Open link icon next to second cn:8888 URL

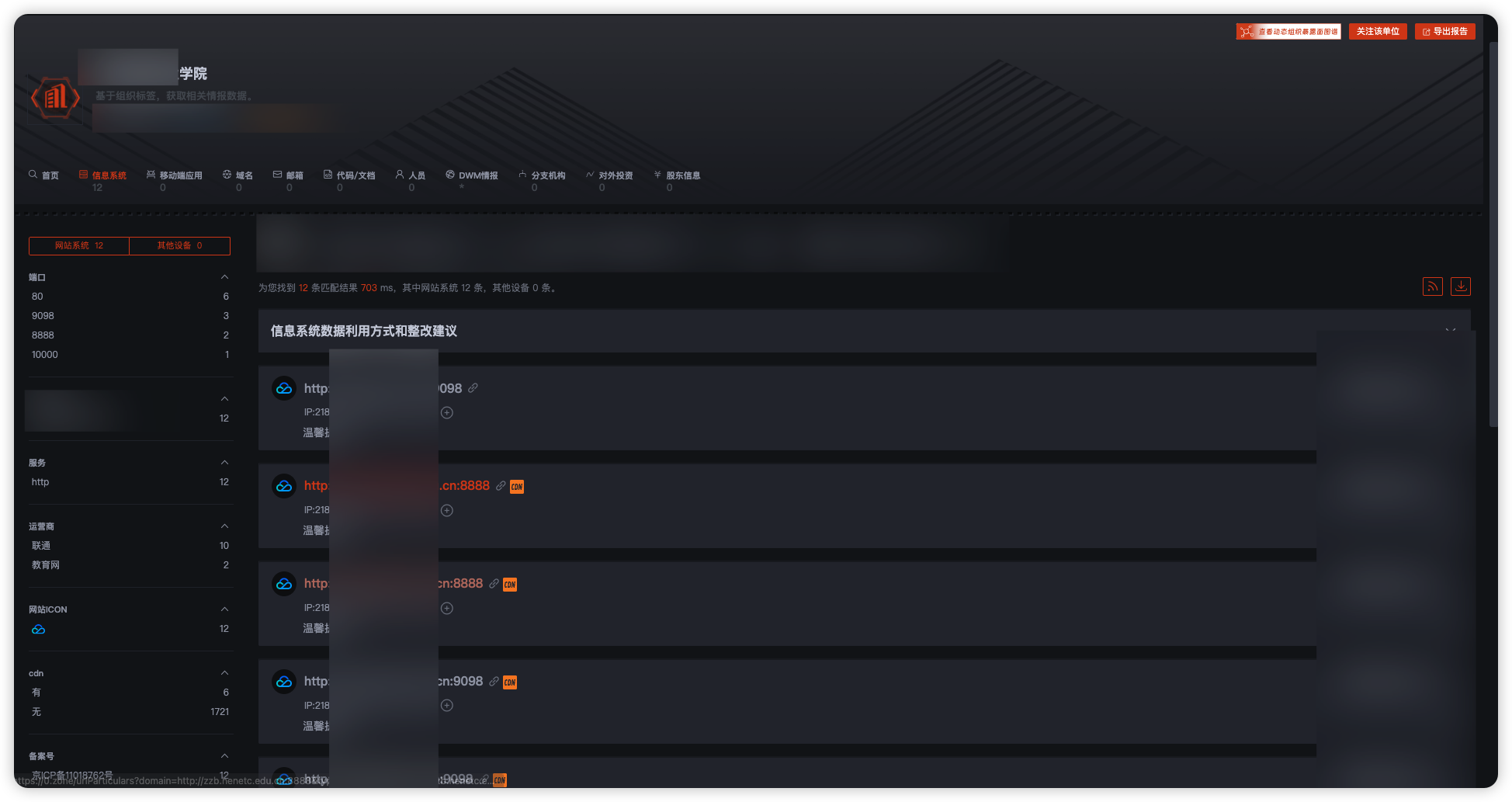pyautogui.click(x=494, y=584)
